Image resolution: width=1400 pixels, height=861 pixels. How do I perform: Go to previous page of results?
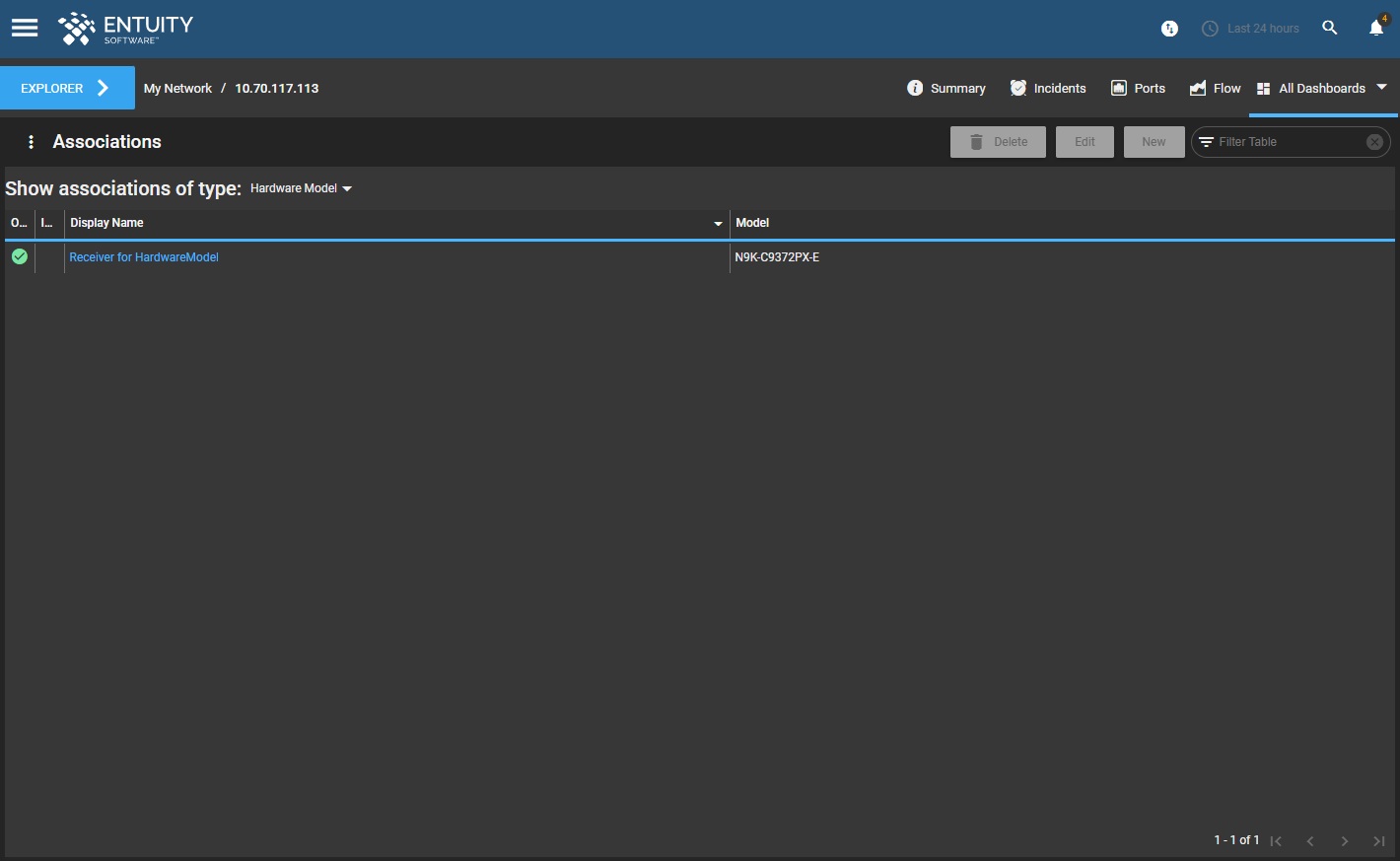pyautogui.click(x=1310, y=841)
